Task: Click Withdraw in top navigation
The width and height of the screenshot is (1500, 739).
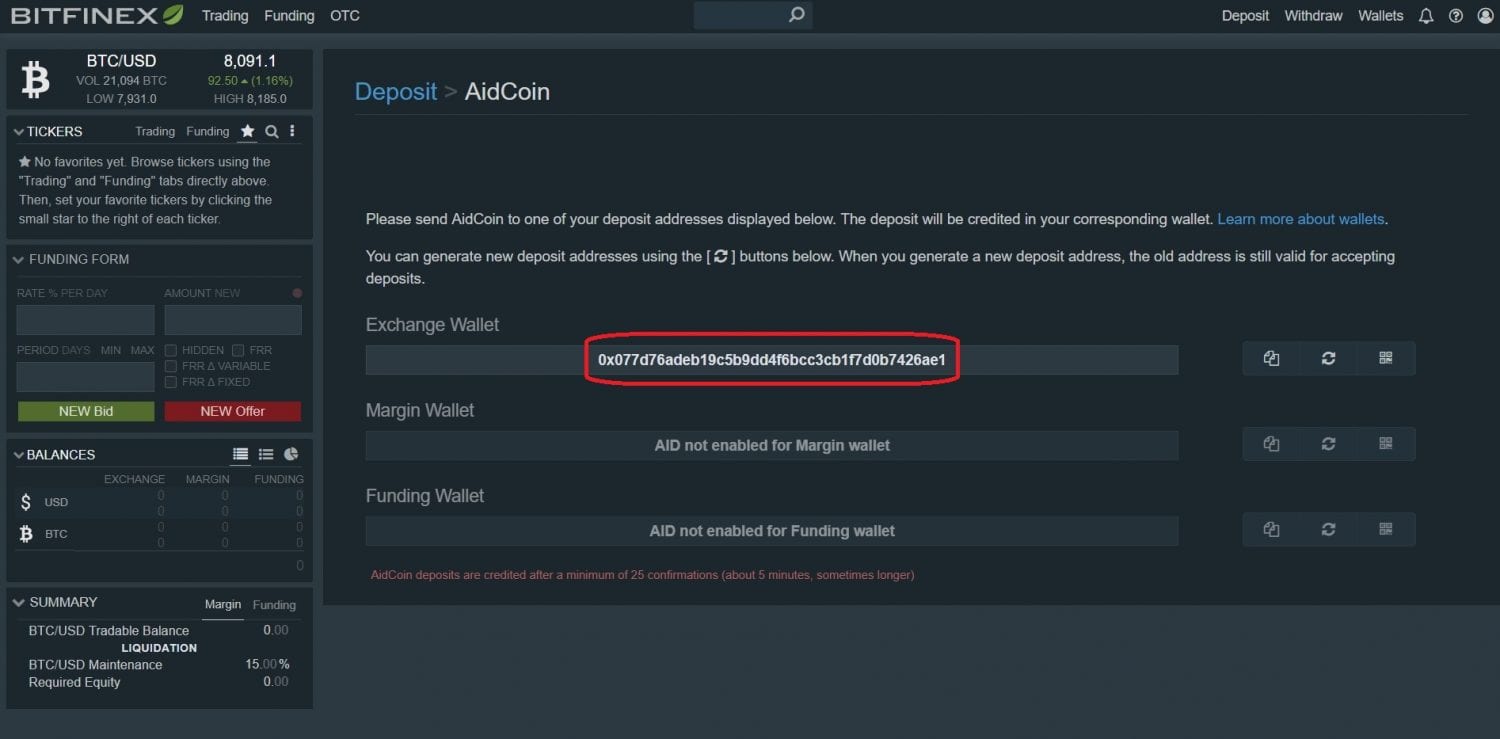Action: pos(1313,16)
